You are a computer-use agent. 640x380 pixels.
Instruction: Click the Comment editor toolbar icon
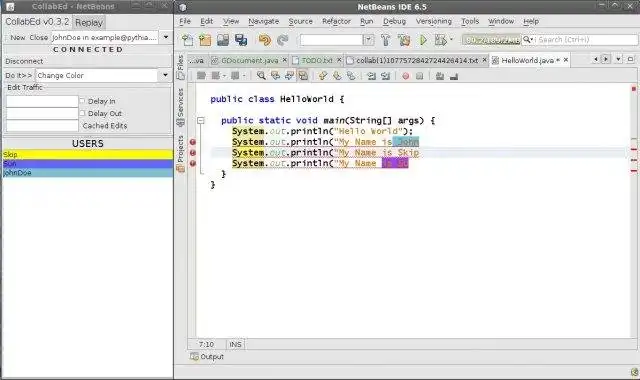click(440, 76)
